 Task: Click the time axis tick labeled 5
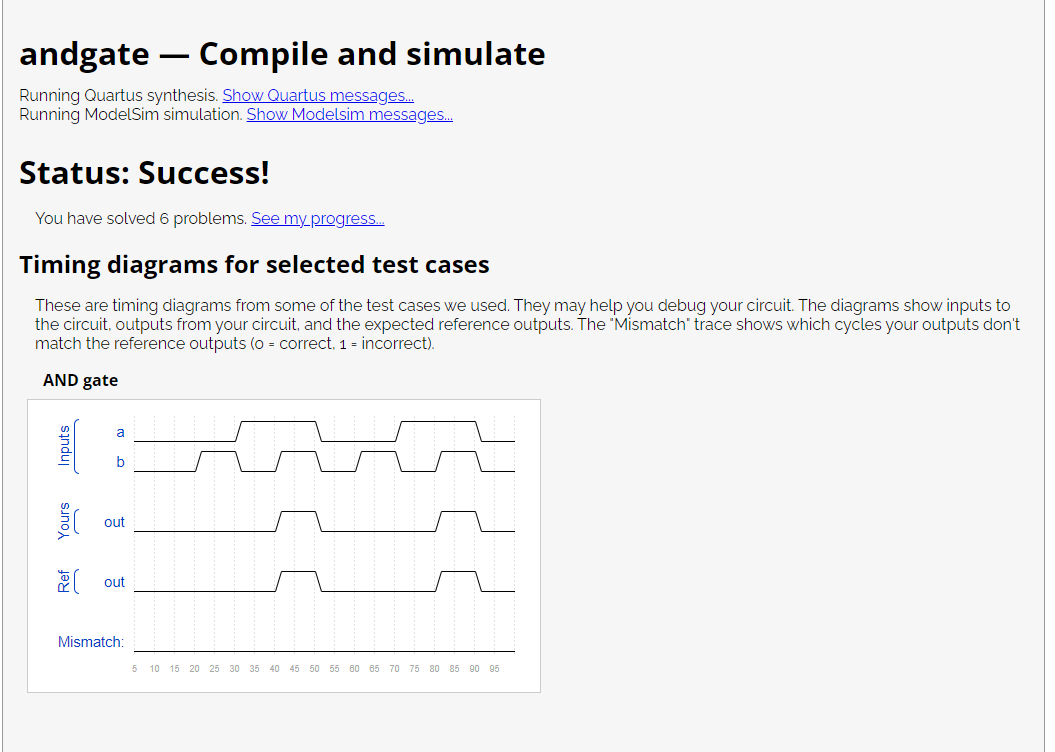[x=135, y=669]
